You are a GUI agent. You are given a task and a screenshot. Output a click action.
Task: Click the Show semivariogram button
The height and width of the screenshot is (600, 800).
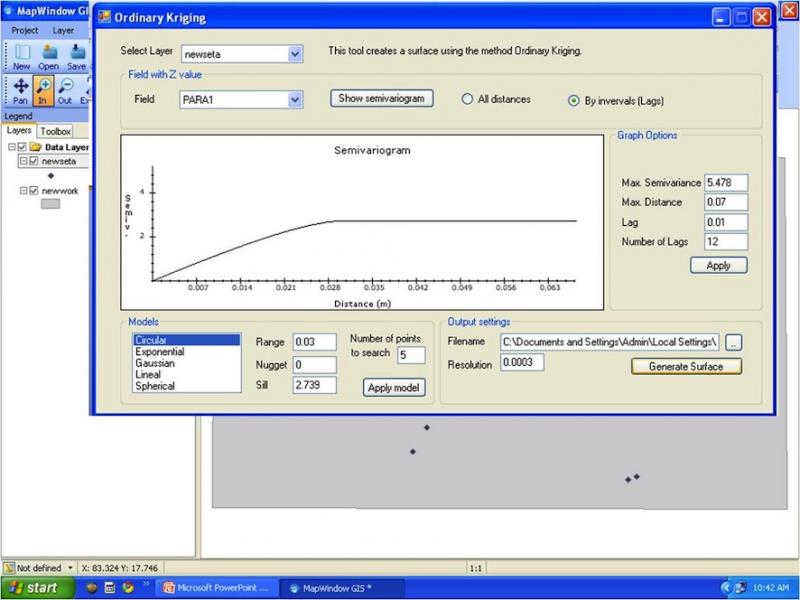(x=381, y=98)
